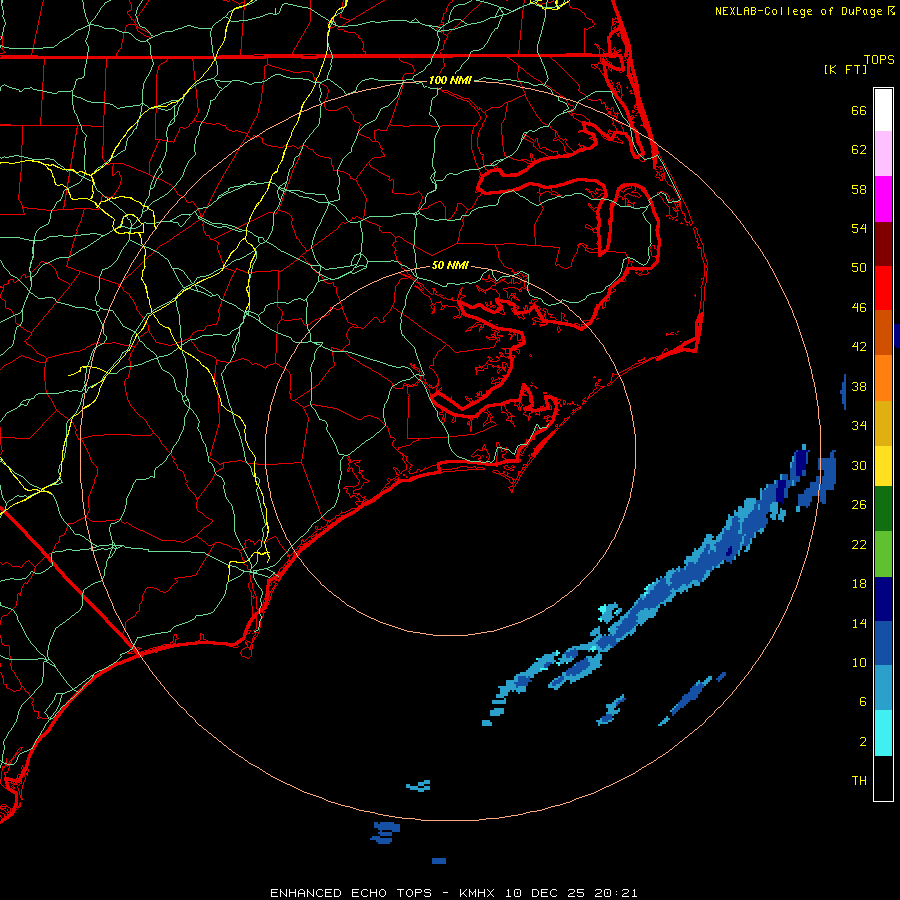Click the '22' legend value

tap(859, 545)
